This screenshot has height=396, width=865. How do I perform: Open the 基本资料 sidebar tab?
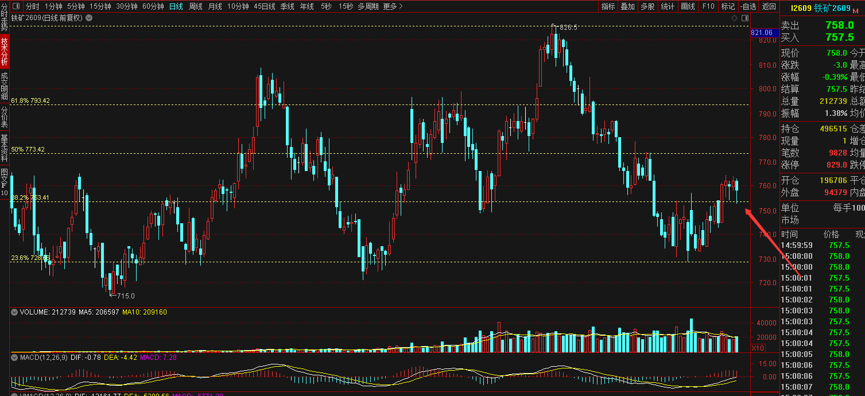coord(4,148)
